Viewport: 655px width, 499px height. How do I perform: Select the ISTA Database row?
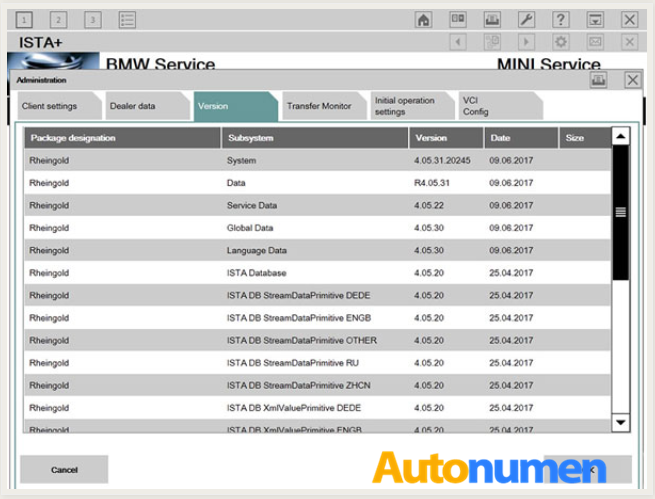tap(317, 273)
